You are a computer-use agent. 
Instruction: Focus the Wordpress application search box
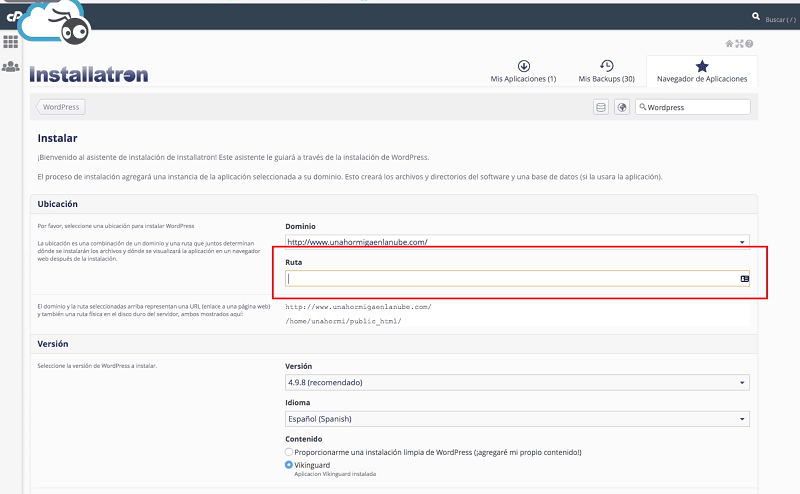pyautogui.click(x=693, y=107)
